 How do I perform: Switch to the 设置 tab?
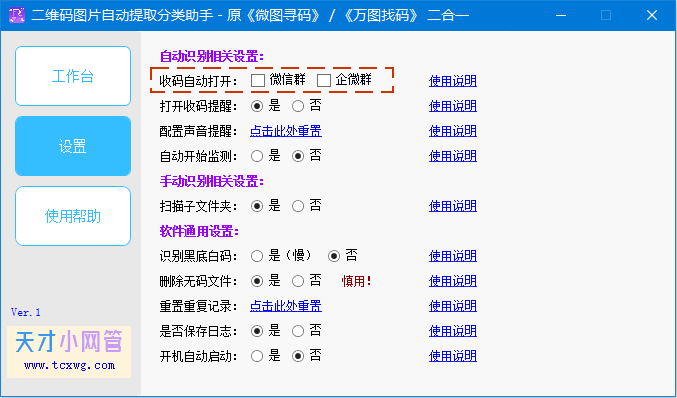[73, 146]
